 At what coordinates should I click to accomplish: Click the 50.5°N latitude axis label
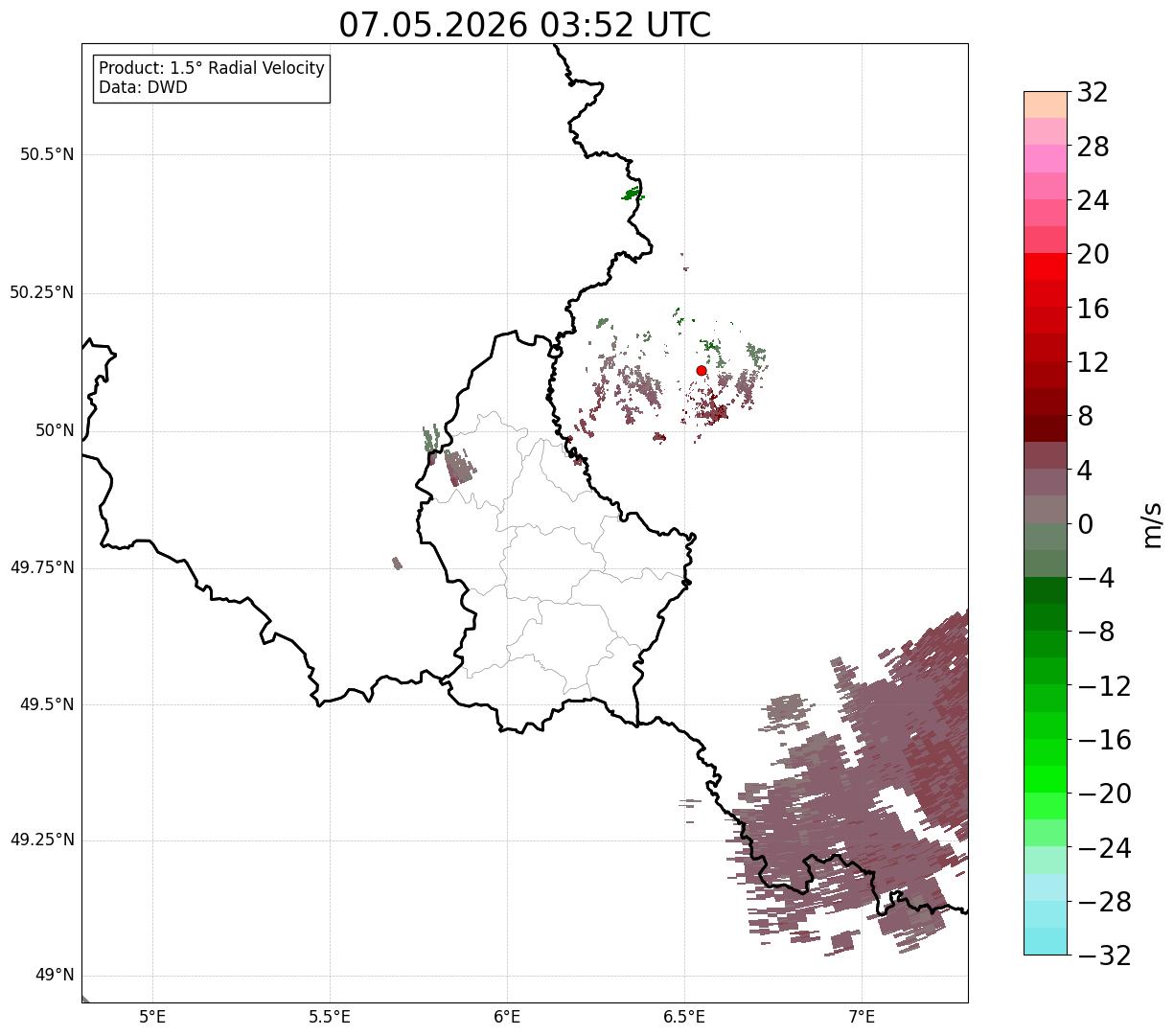(x=47, y=155)
